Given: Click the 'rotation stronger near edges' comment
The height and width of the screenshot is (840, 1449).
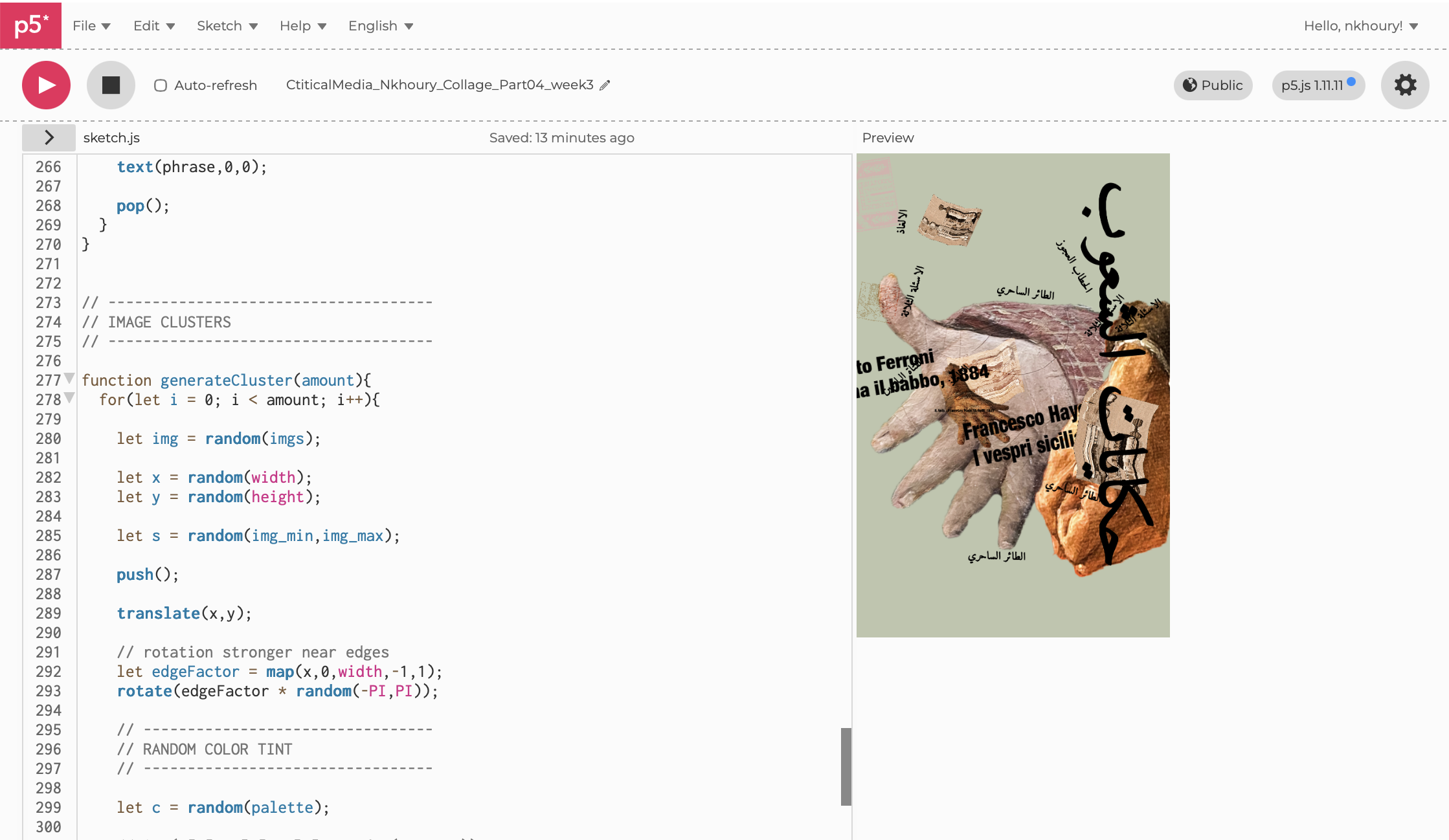Looking at the screenshot, I should pyautogui.click(x=253, y=652).
